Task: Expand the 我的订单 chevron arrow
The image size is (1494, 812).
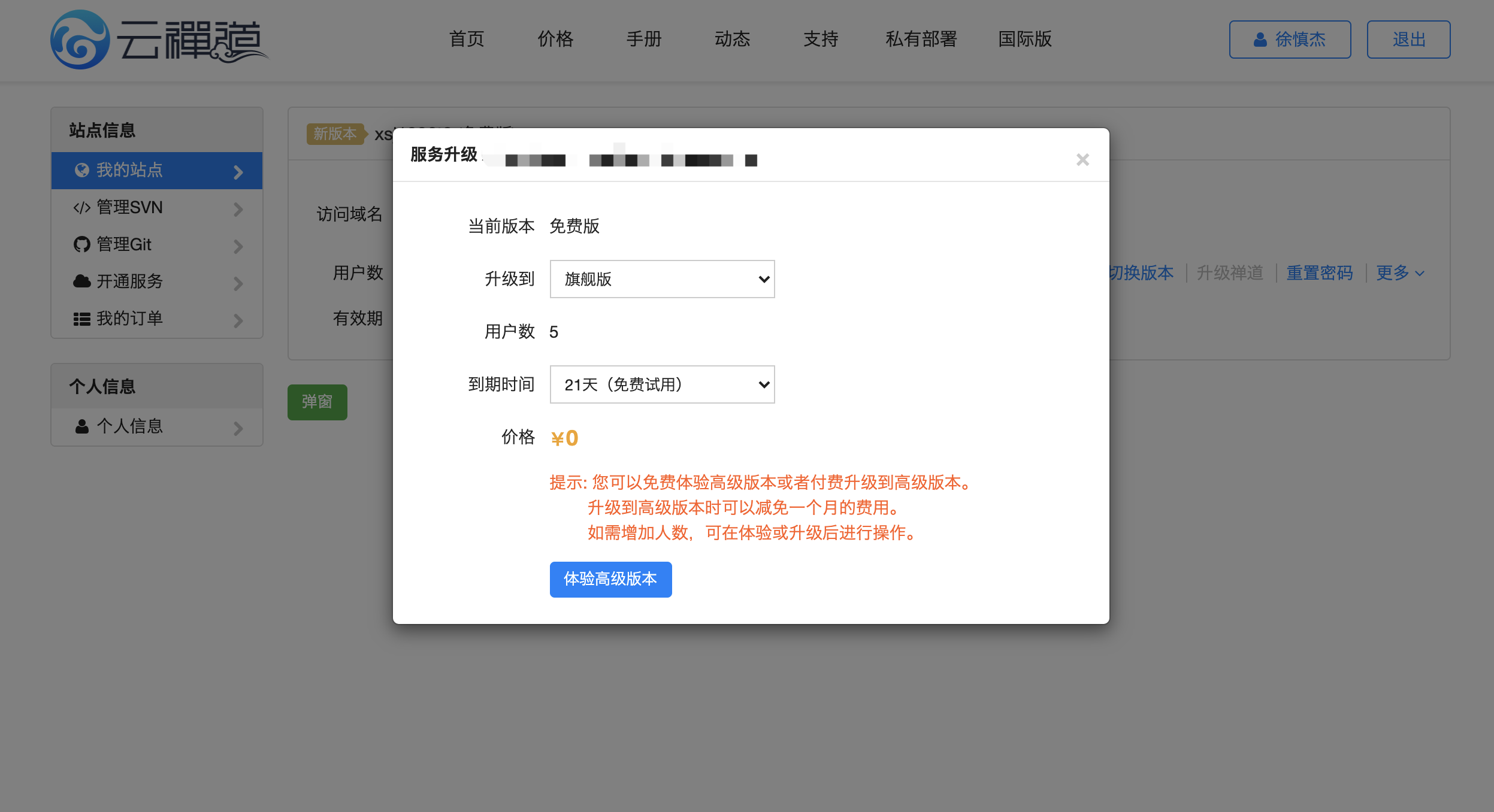Action: [x=238, y=321]
